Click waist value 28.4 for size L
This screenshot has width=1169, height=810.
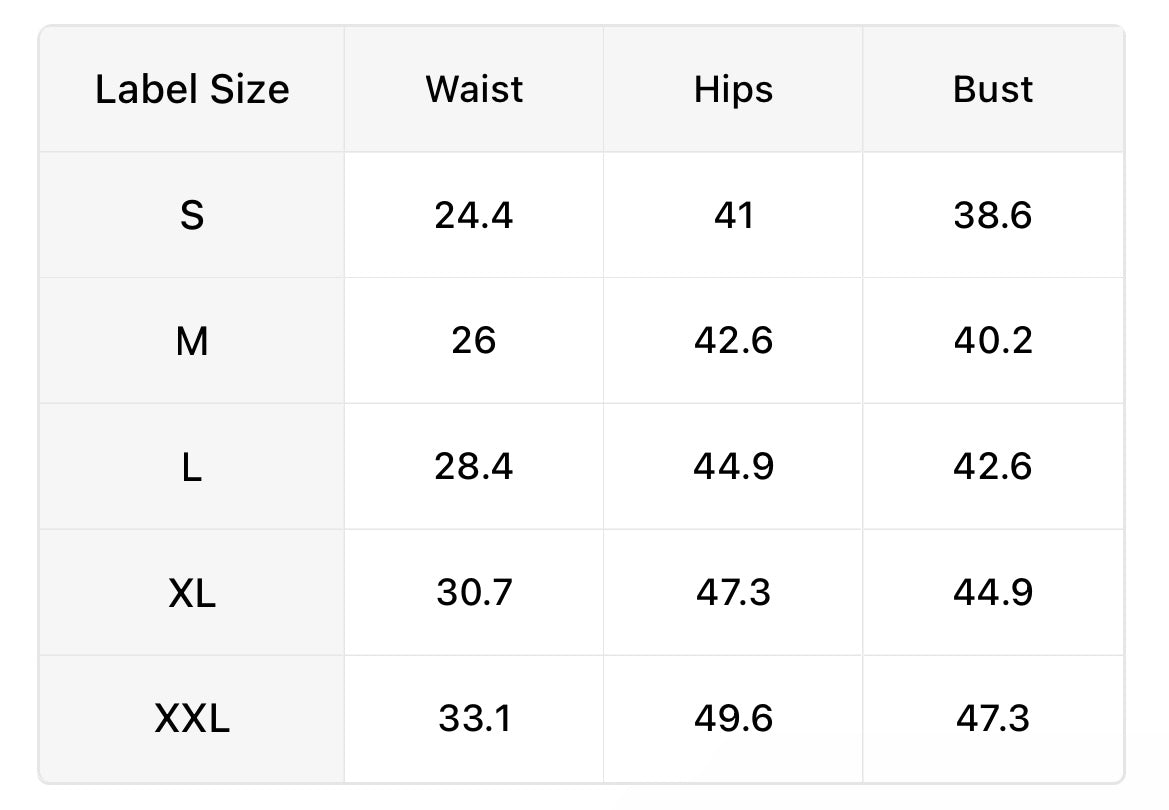coord(474,468)
